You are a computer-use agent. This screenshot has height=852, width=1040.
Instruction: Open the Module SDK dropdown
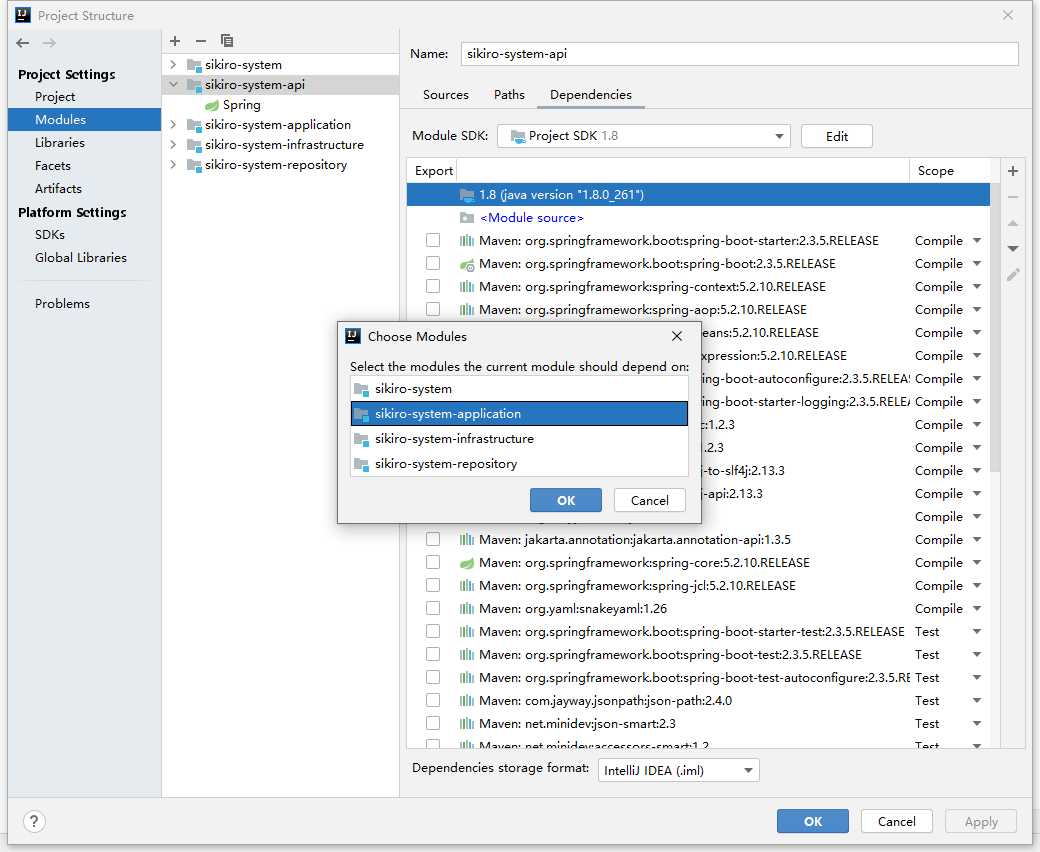point(643,136)
